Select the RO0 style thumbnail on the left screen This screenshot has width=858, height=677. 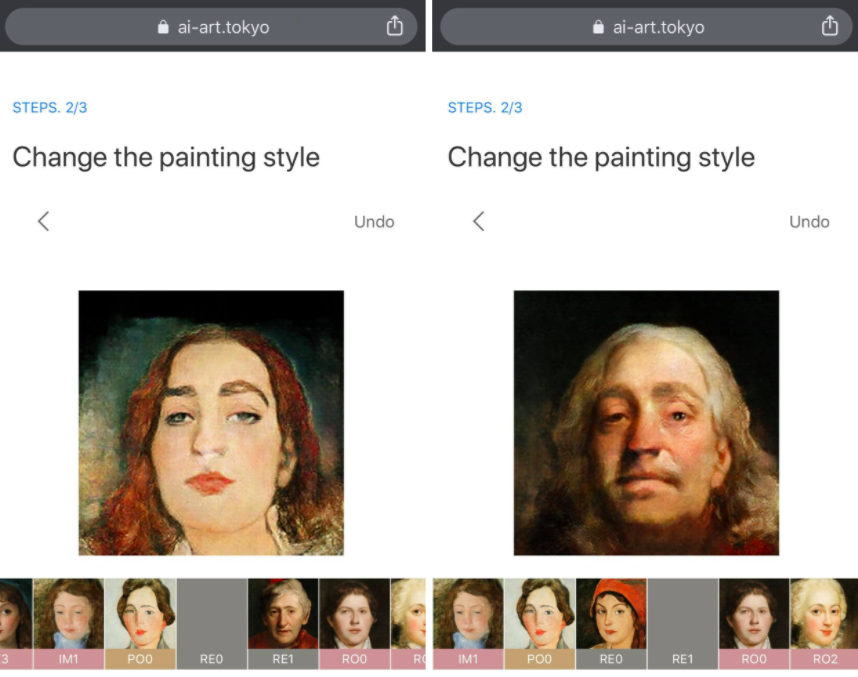click(x=355, y=624)
